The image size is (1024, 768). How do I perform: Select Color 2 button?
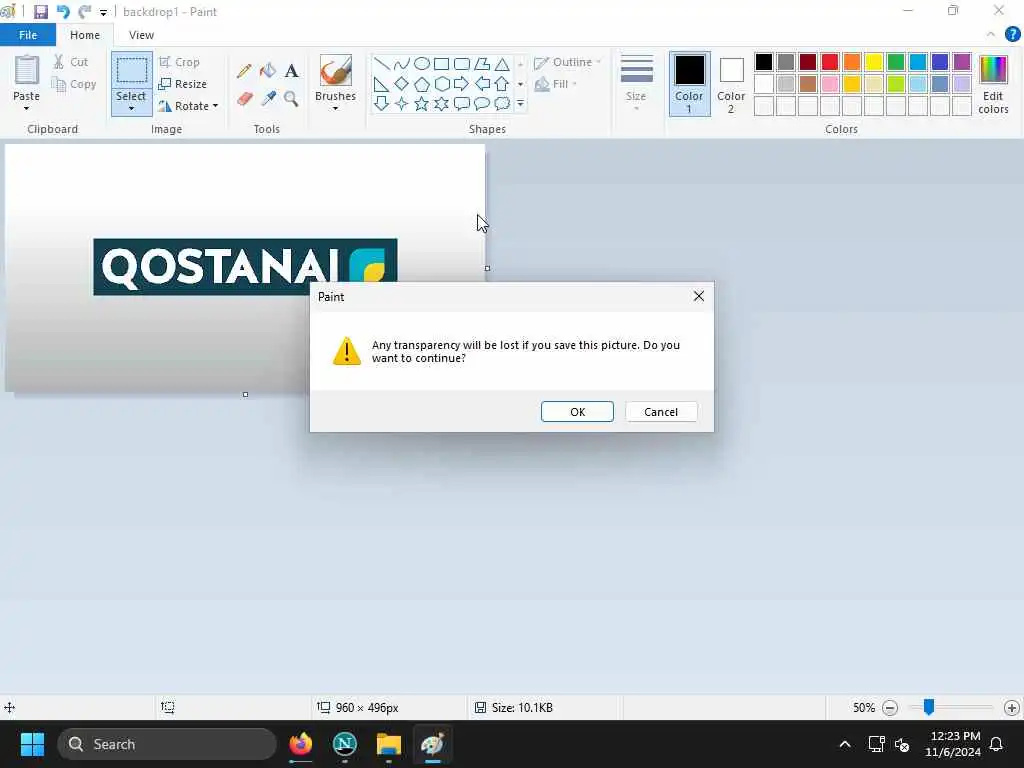coord(731,84)
